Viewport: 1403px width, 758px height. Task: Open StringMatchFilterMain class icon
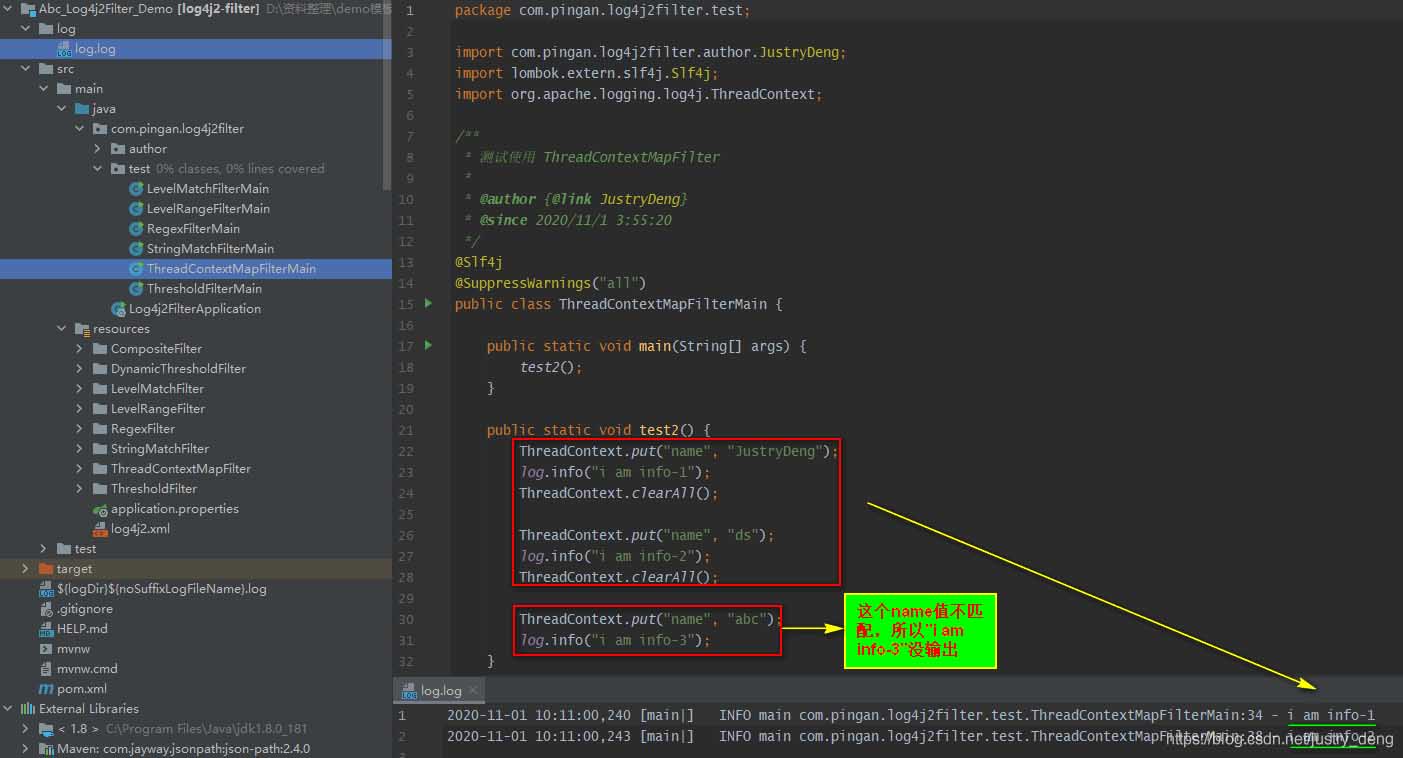click(136, 249)
